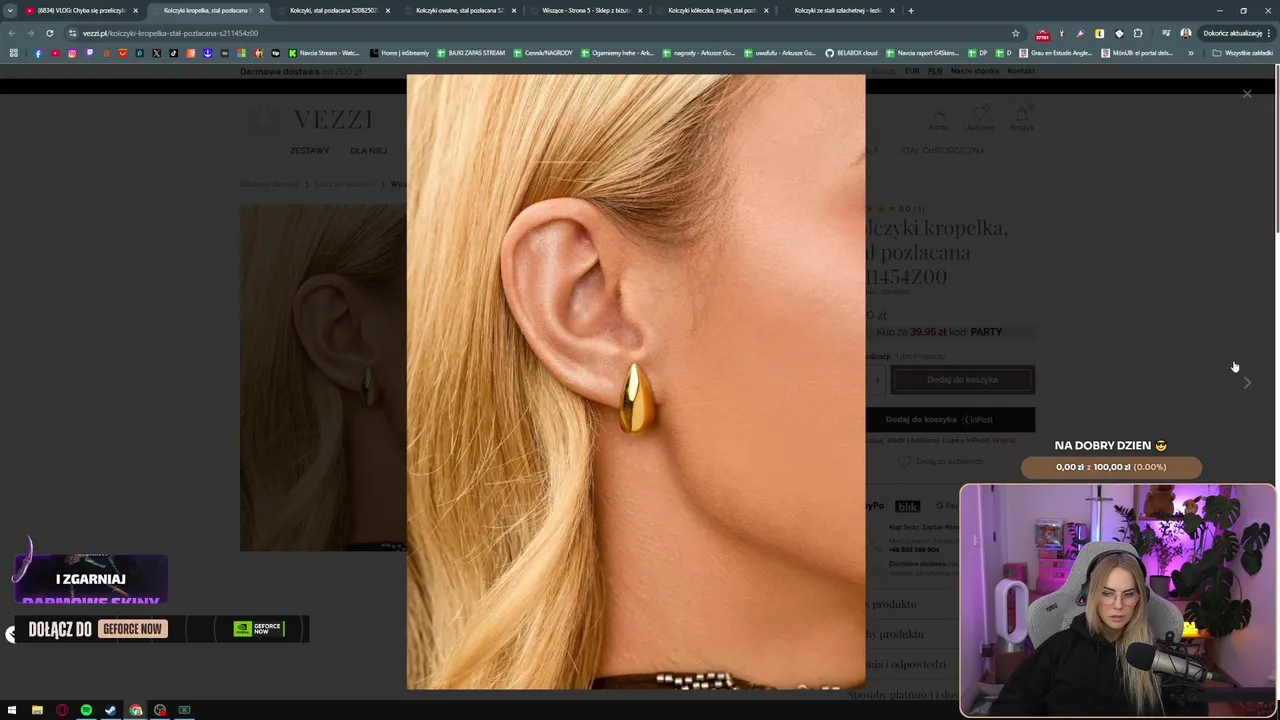Open the Facebook bookmark icon

point(38,53)
